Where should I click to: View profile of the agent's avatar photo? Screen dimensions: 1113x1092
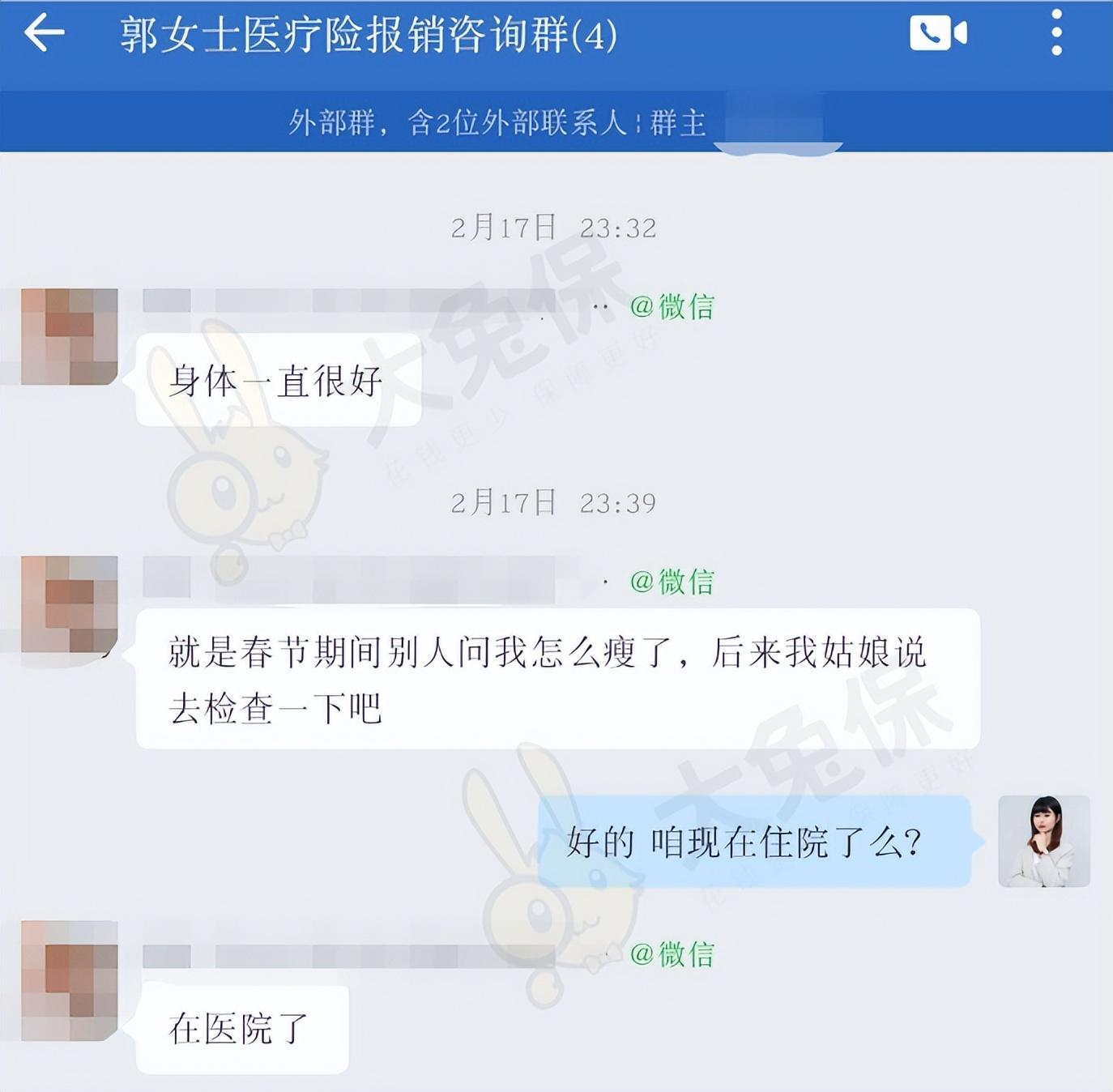pyautogui.click(x=1043, y=841)
